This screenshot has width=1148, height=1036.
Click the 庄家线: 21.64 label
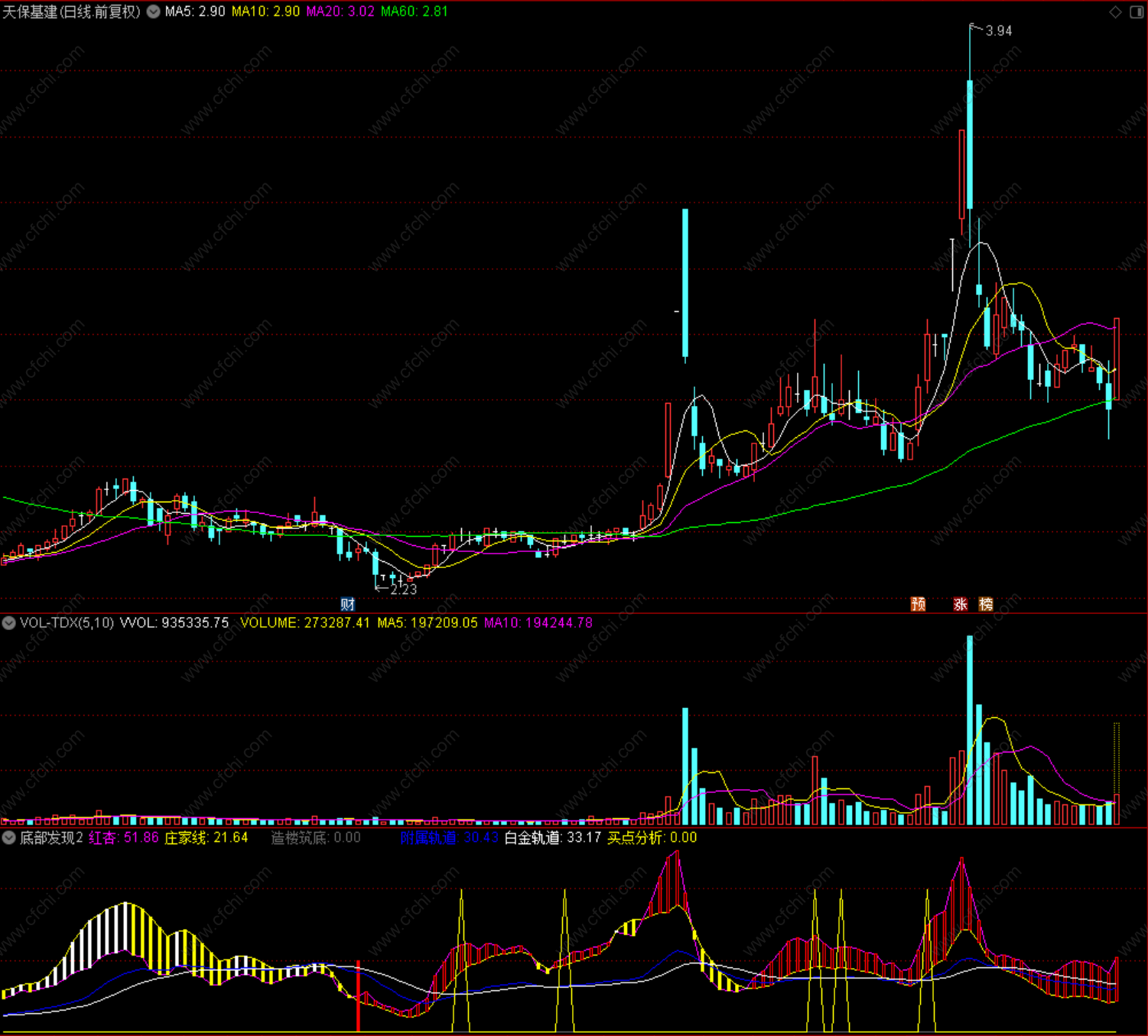pyautogui.click(x=207, y=838)
